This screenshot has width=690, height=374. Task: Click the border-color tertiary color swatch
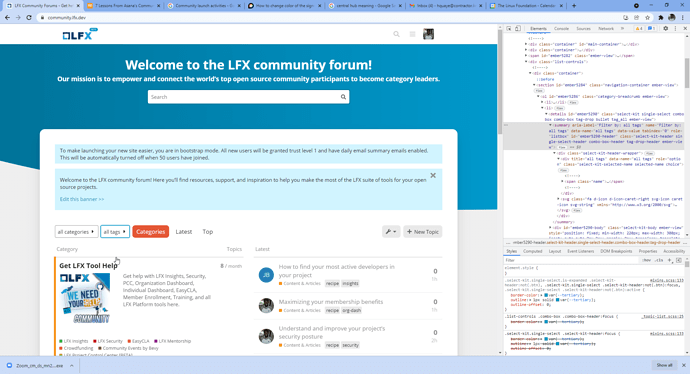pos(546,295)
